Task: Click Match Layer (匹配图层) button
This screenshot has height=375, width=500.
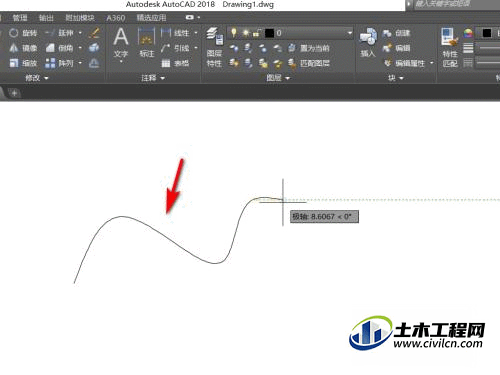Action: [x=309, y=63]
